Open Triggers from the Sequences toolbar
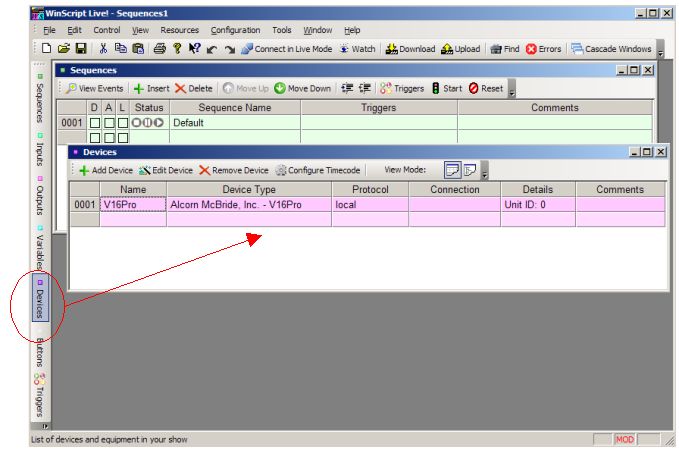Screen dimensions: 679x456 pos(401,88)
